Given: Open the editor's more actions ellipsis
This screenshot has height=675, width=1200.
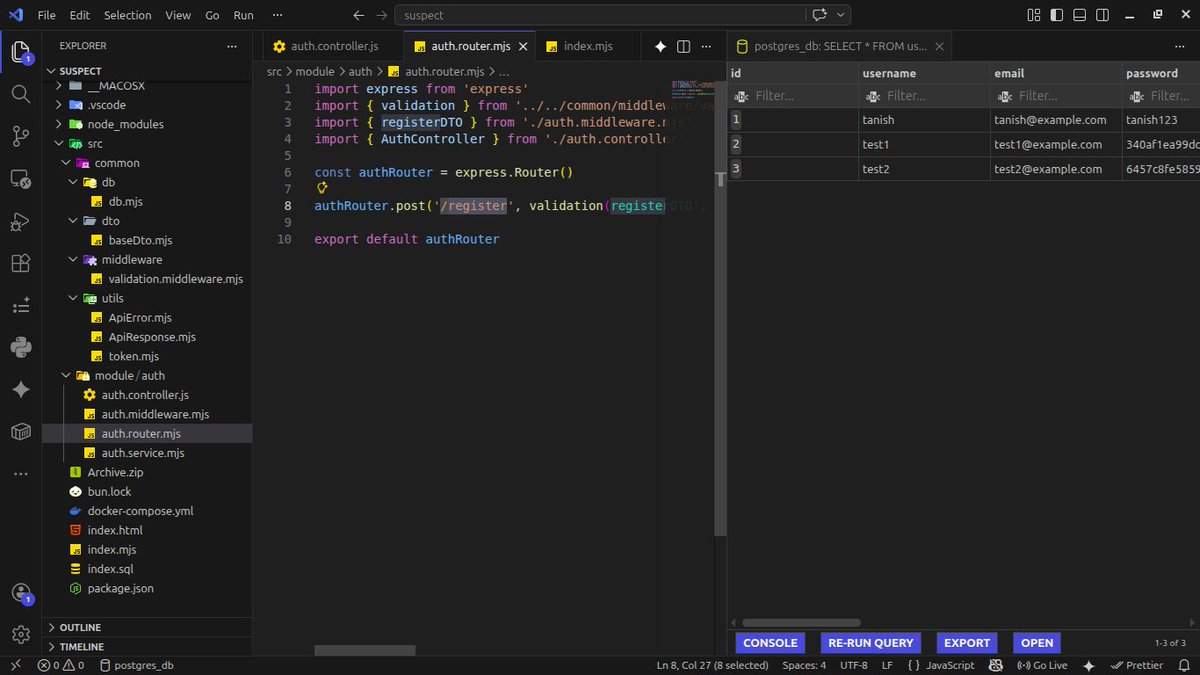Looking at the screenshot, I should [x=707, y=46].
